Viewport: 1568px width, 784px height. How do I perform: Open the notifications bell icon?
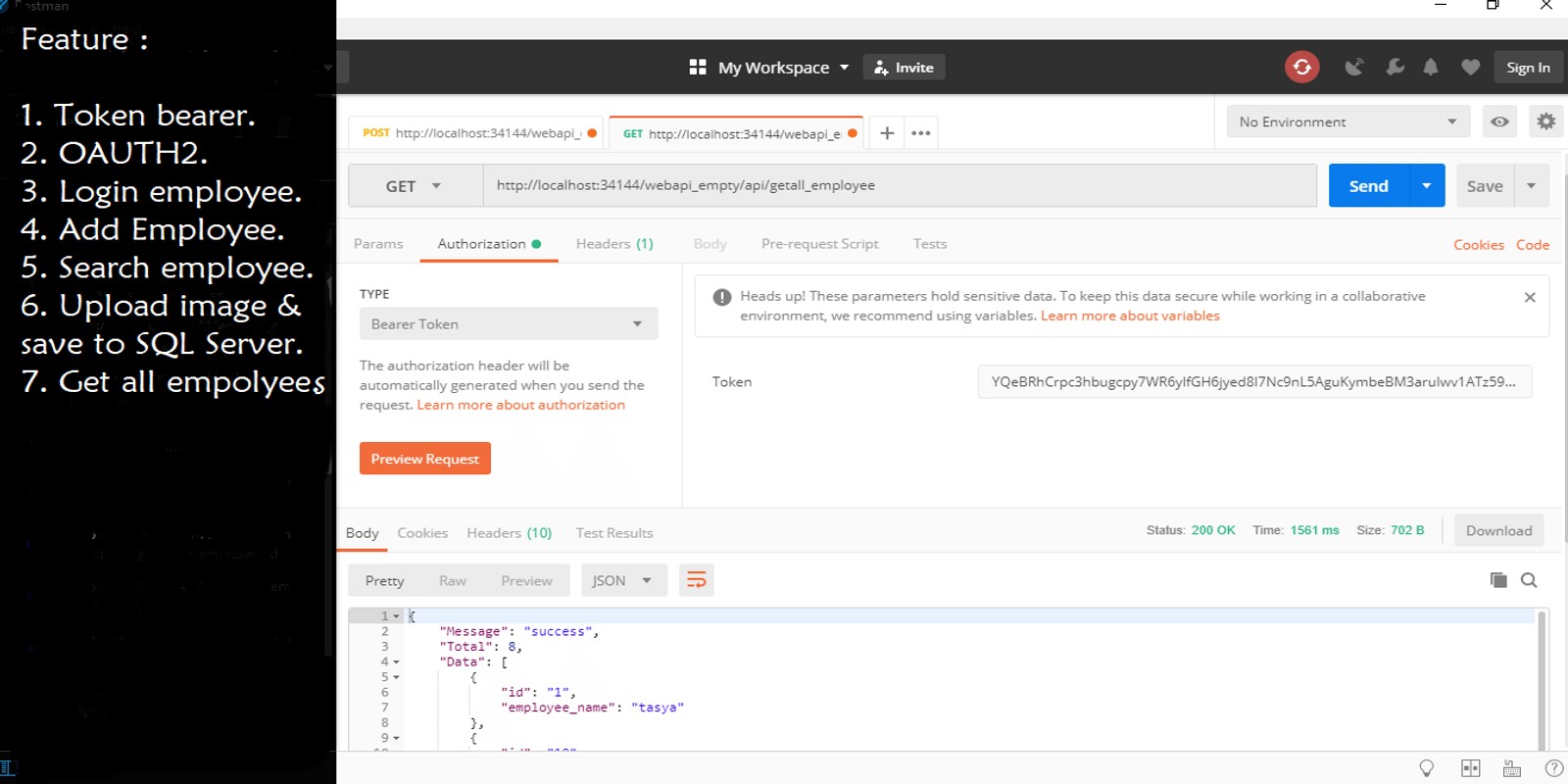[1431, 67]
